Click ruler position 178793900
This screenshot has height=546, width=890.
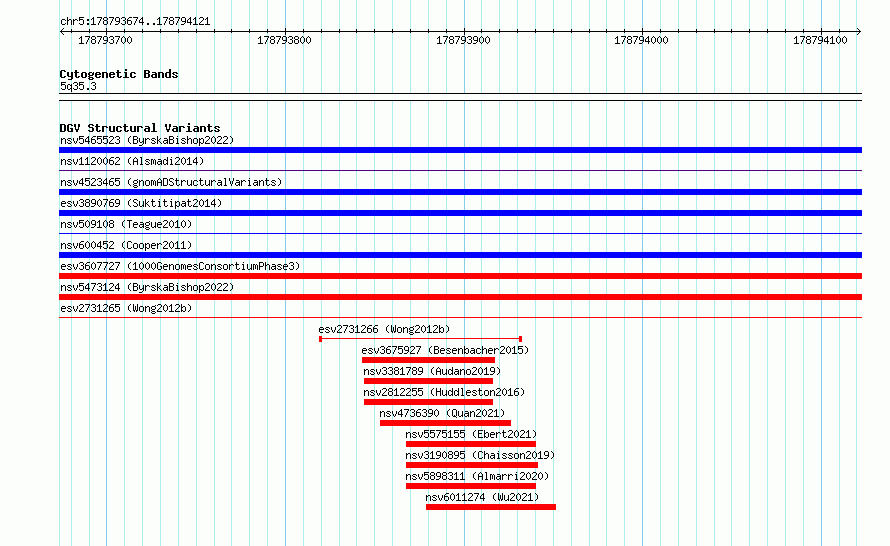click(463, 40)
